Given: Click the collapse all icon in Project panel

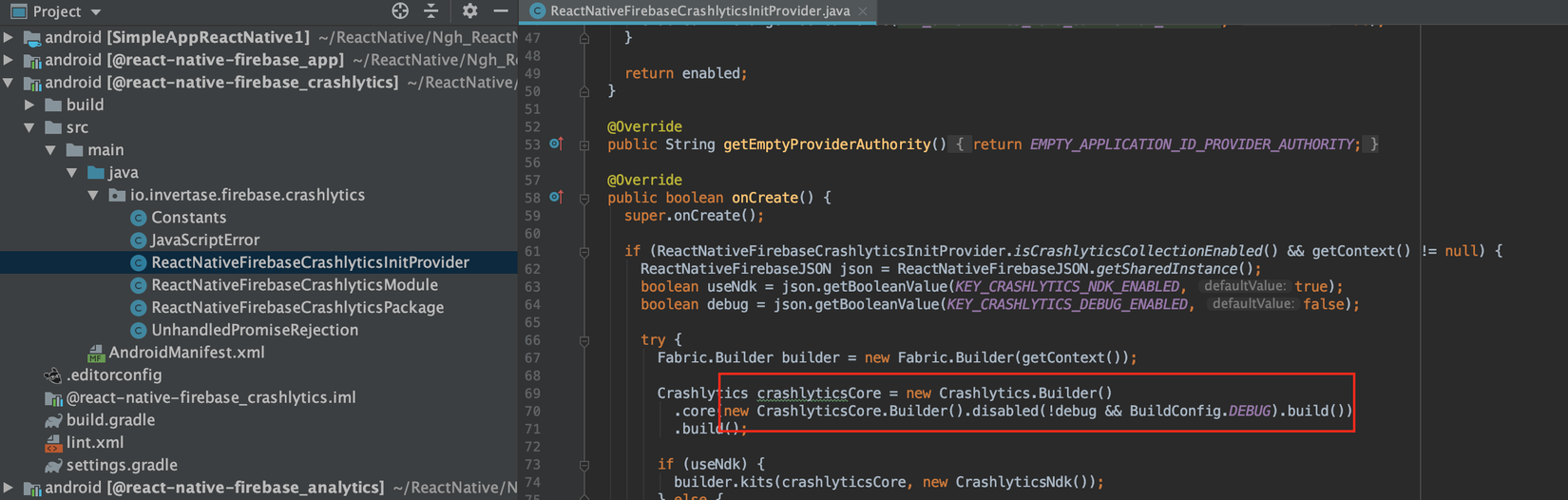Looking at the screenshot, I should click(431, 10).
